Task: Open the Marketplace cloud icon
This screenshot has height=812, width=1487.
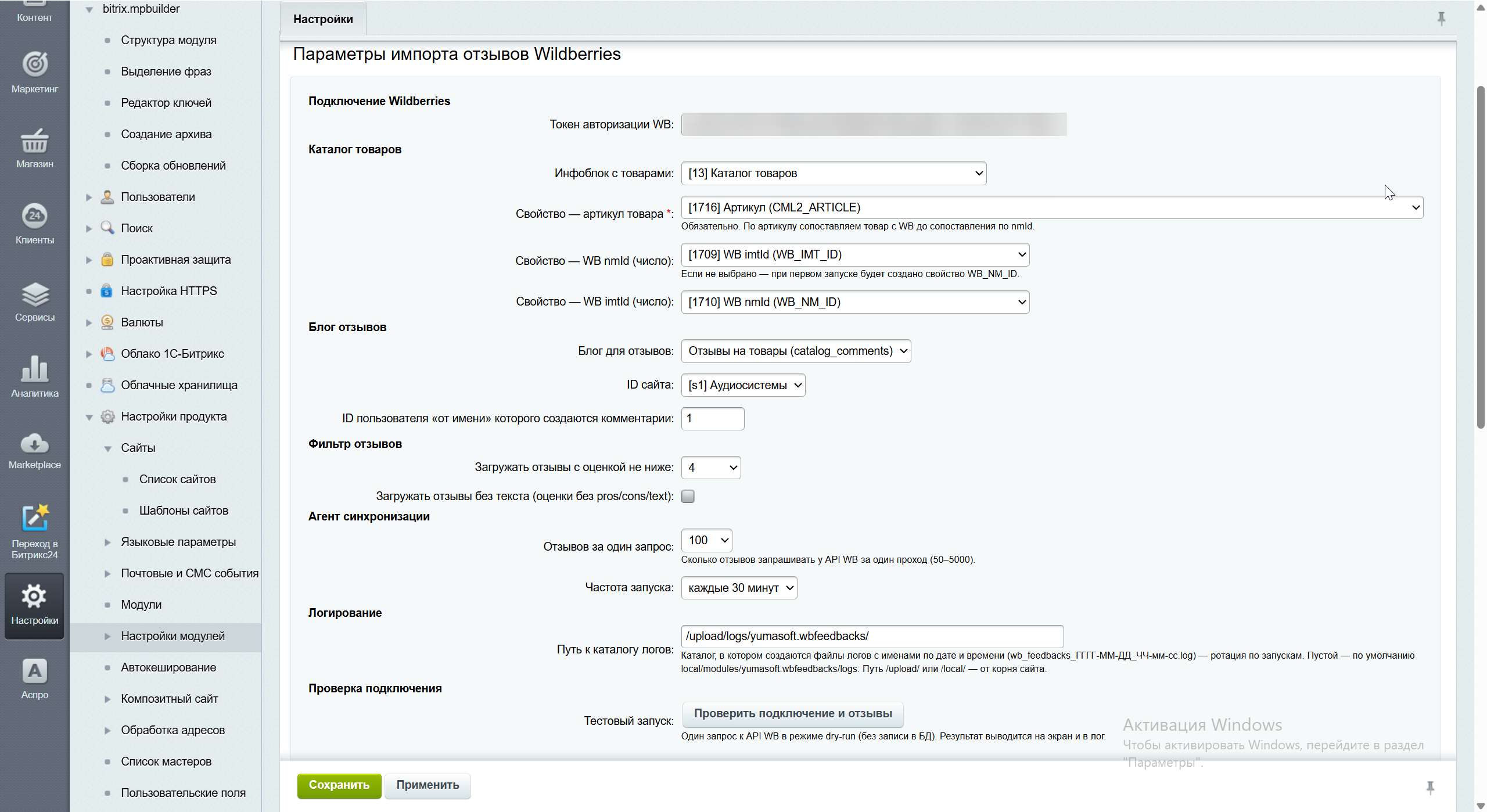Action: click(35, 444)
